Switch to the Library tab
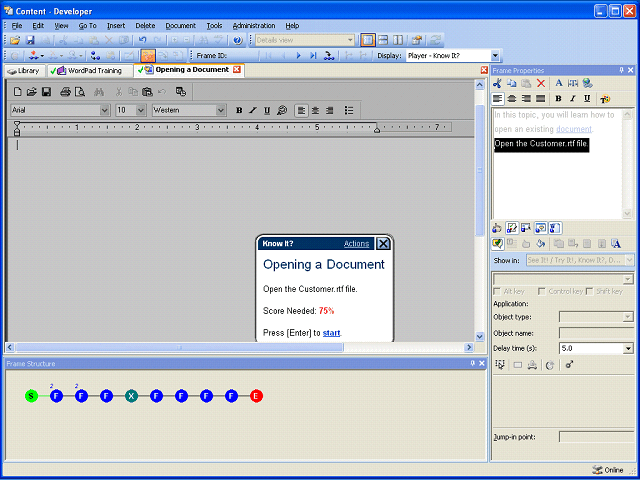The width and height of the screenshot is (640, 480). 24,71
